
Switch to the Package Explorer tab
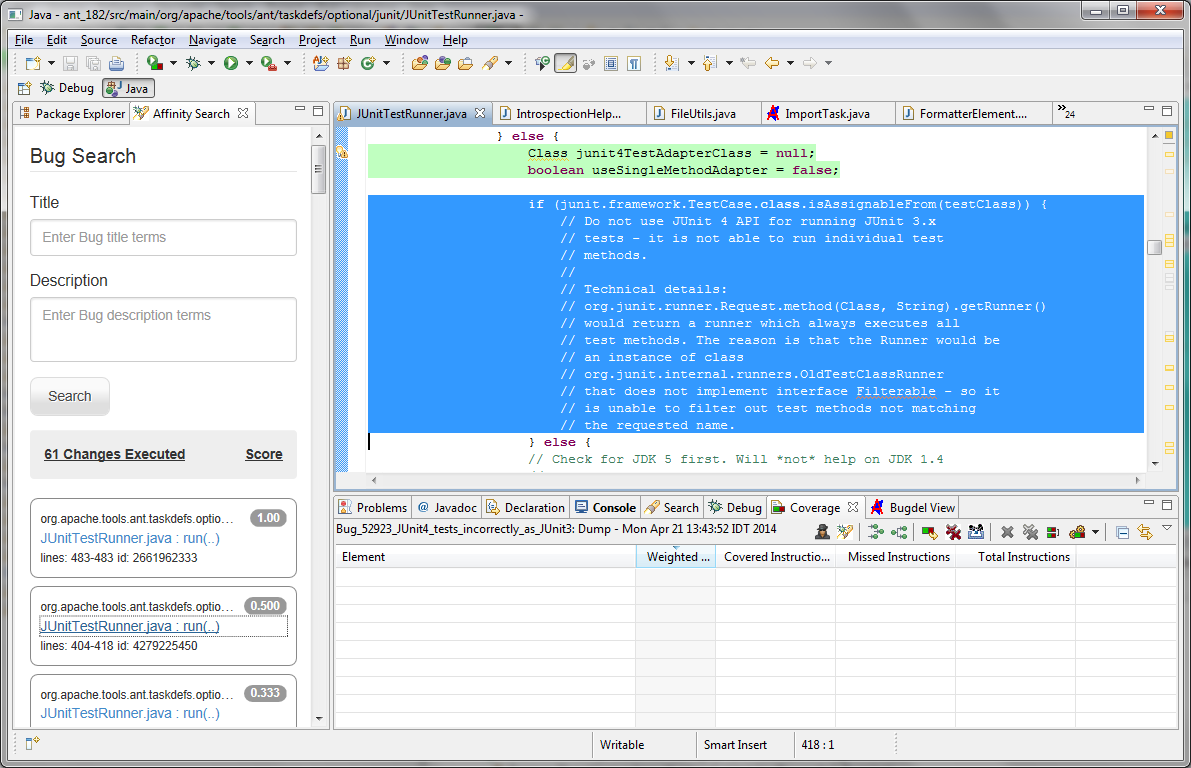point(71,113)
